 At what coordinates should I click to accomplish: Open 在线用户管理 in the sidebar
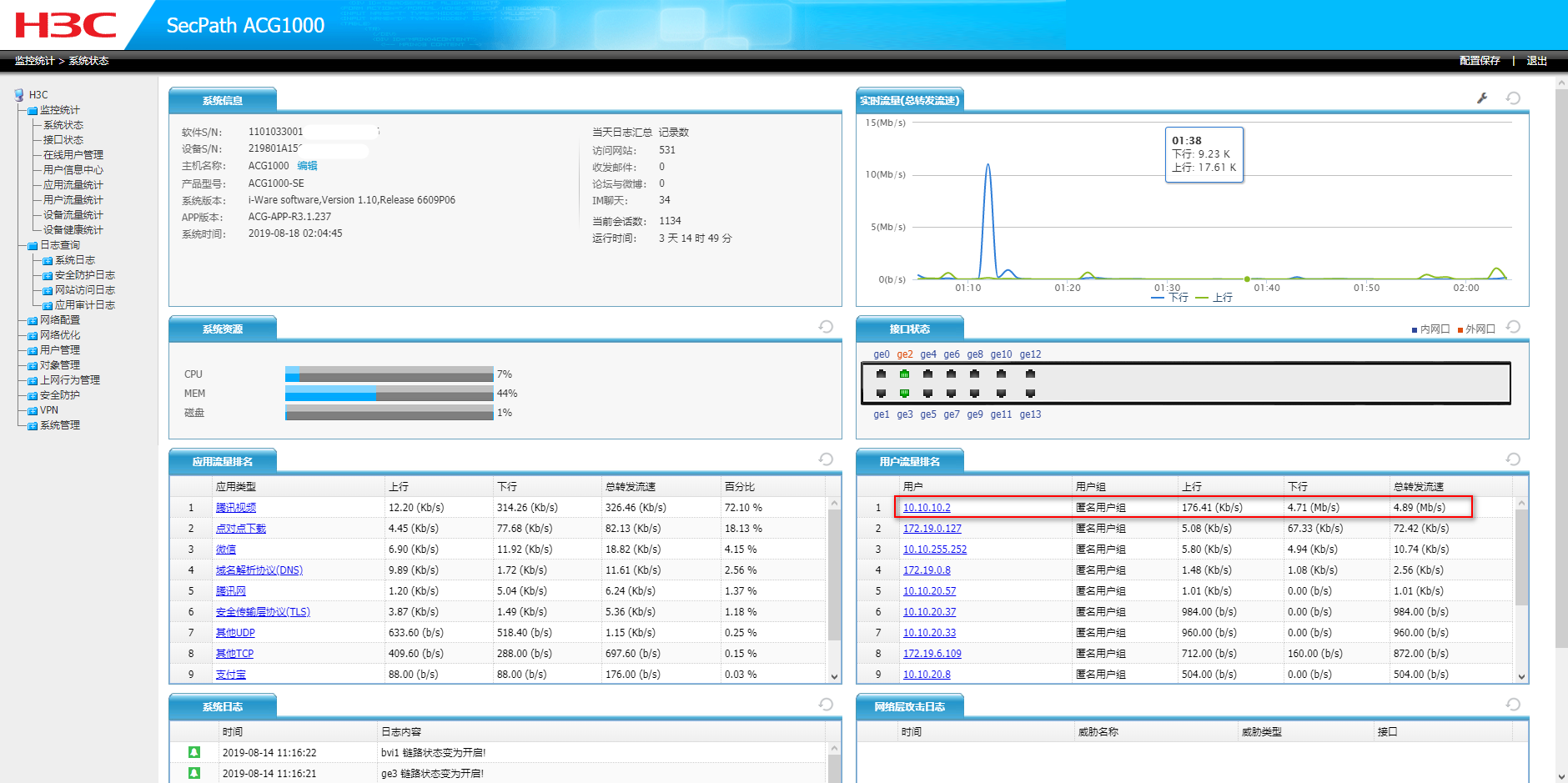point(73,155)
